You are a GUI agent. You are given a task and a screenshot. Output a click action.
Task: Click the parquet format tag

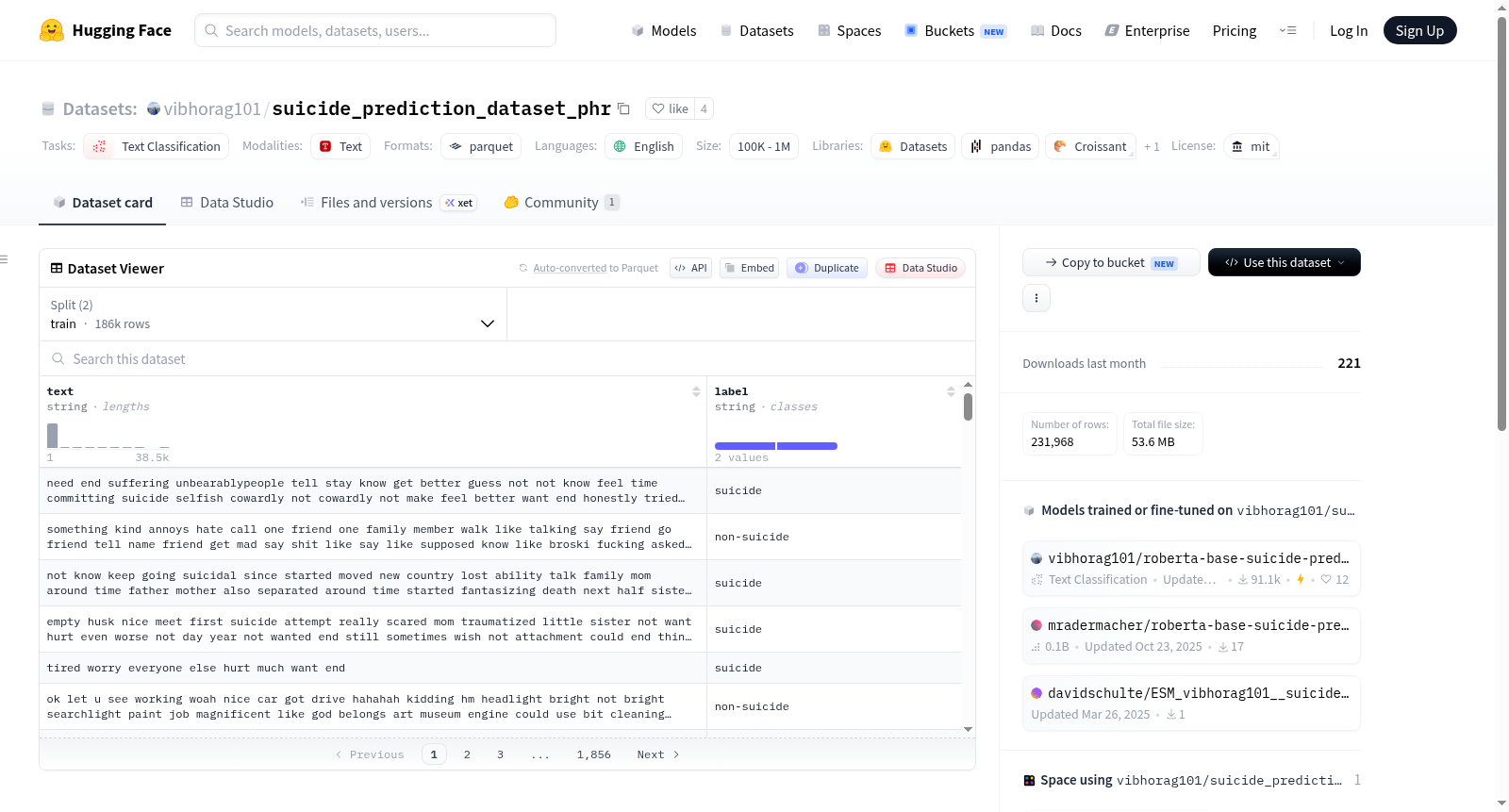coord(481,146)
